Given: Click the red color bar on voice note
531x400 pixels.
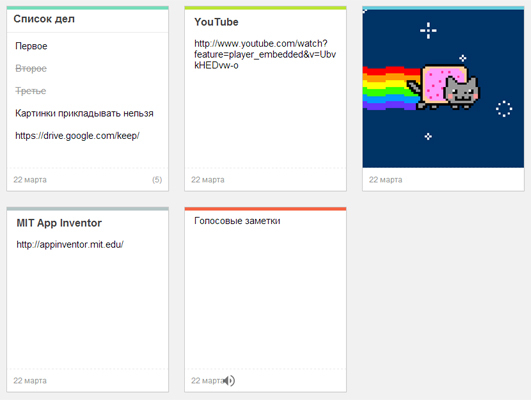Looking at the screenshot, I should pos(265,209).
